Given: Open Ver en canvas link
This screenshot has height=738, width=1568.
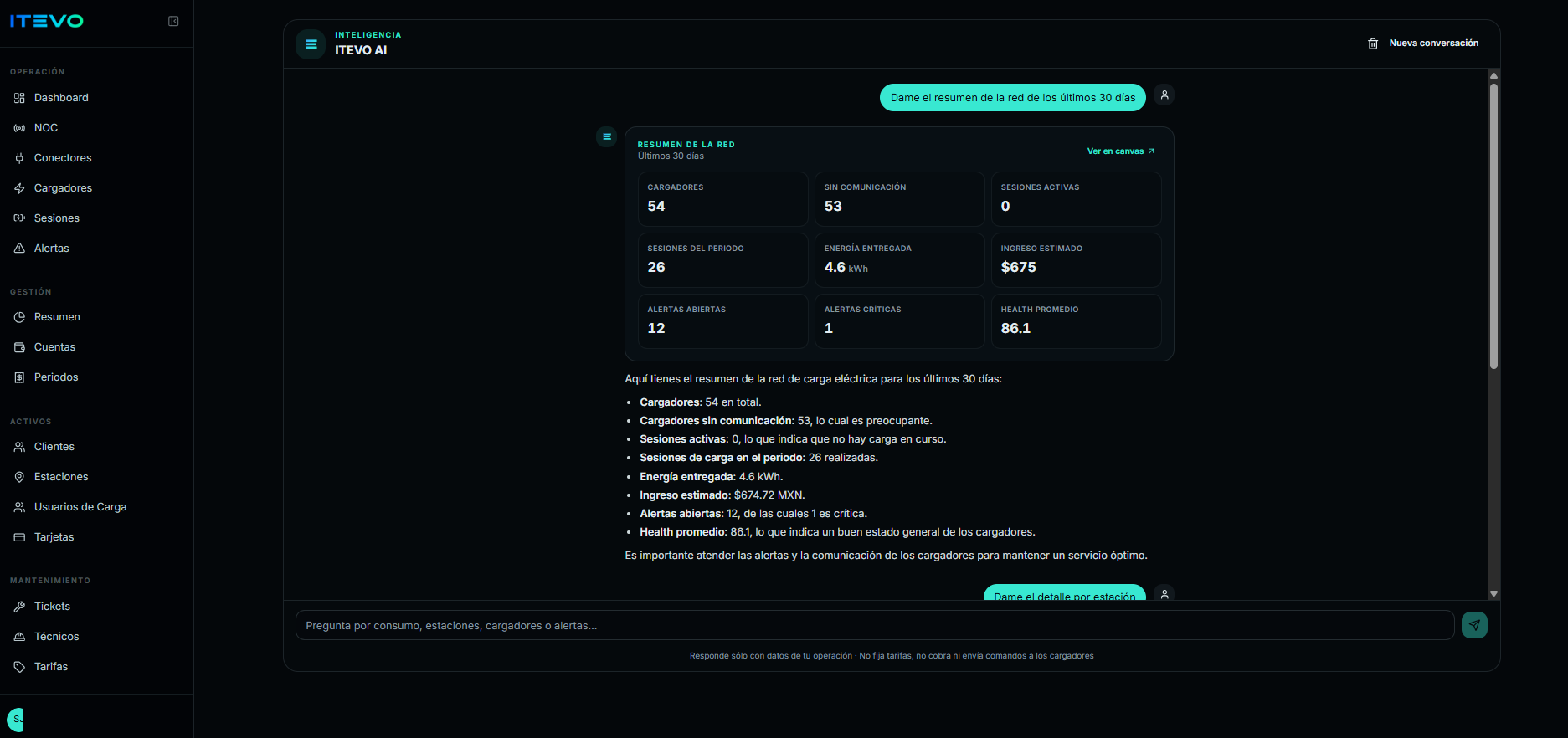Looking at the screenshot, I should coord(1121,151).
